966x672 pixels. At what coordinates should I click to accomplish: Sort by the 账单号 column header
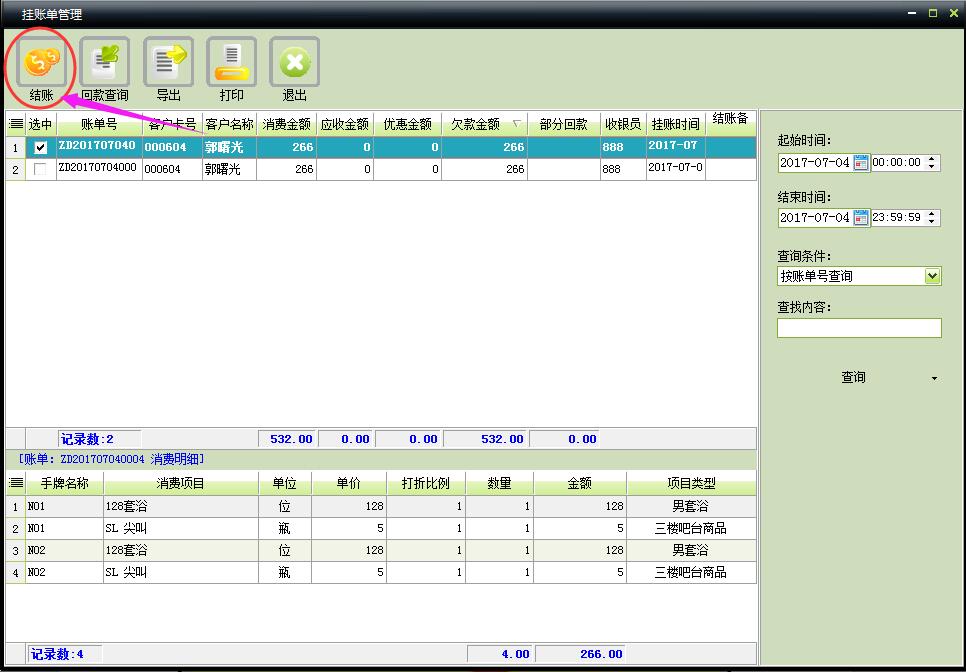coord(99,124)
